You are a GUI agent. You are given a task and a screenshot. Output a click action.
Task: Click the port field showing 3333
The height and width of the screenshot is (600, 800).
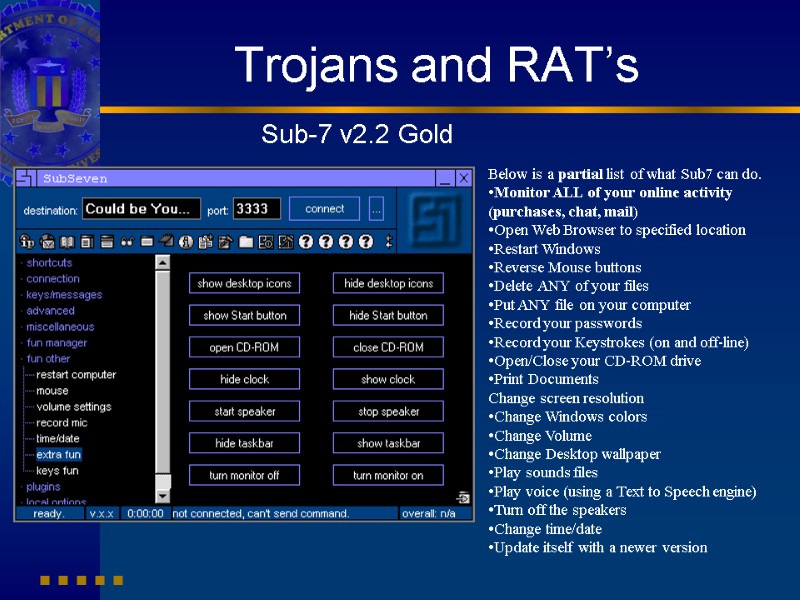257,209
